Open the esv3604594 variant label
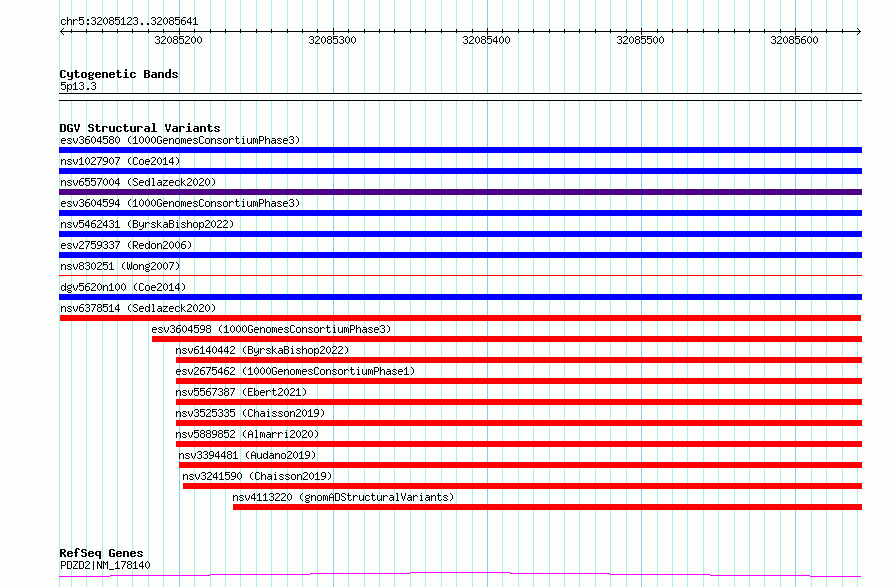 (x=180, y=203)
